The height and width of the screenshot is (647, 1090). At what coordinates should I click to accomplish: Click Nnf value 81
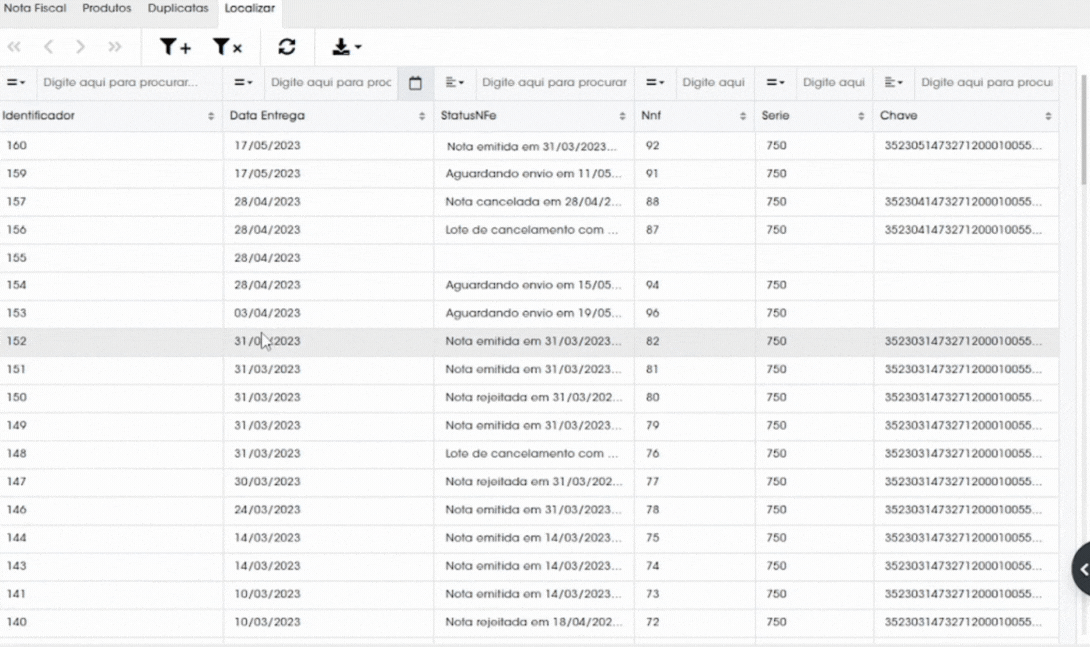[x=652, y=370]
